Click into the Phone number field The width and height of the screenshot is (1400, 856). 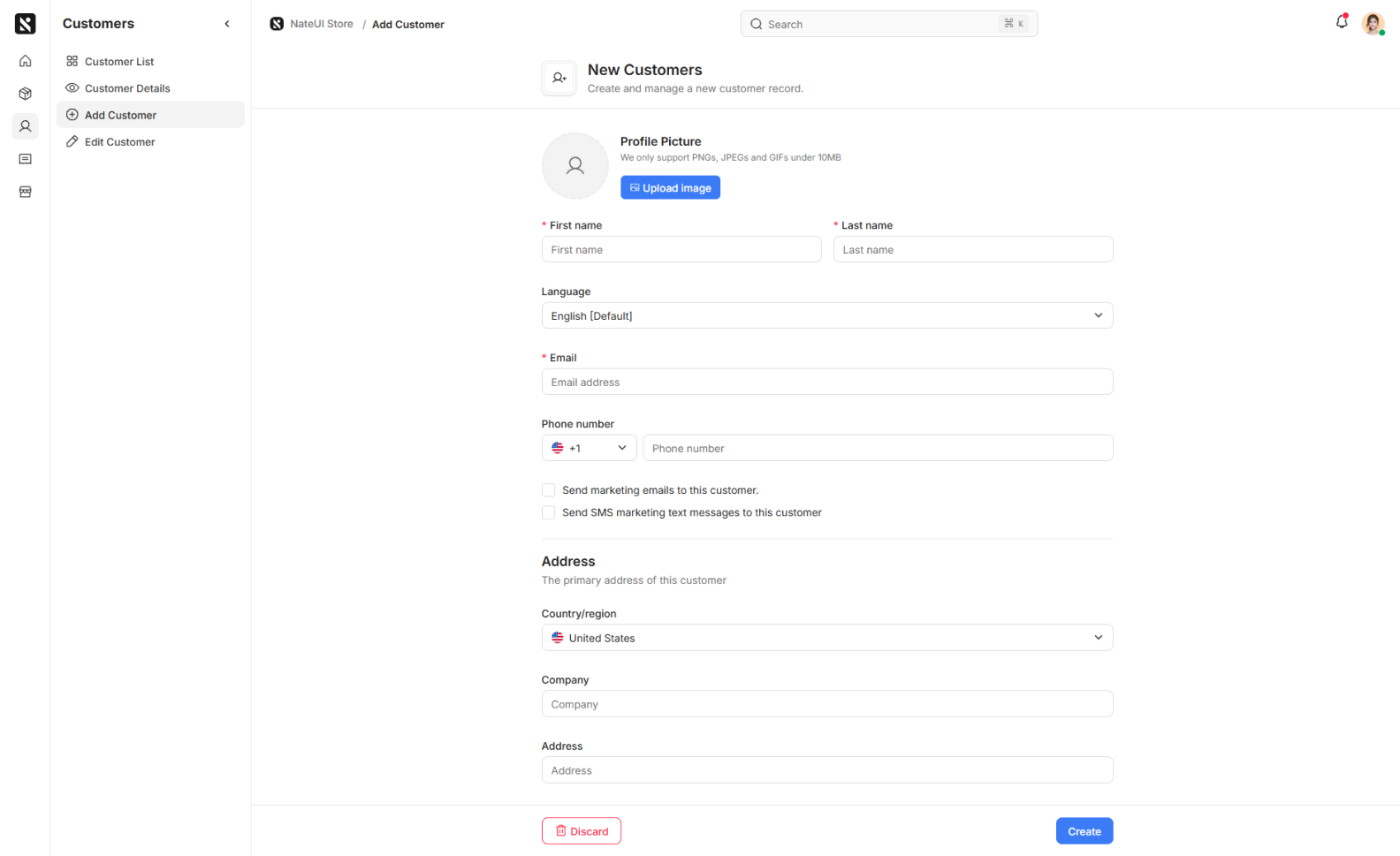(x=878, y=448)
